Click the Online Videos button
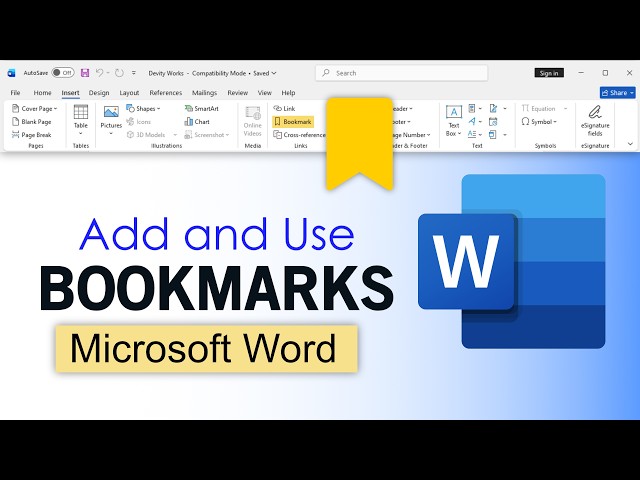Image resolution: width=640 pixels, height=480 pixels. (x=253, y=121)
